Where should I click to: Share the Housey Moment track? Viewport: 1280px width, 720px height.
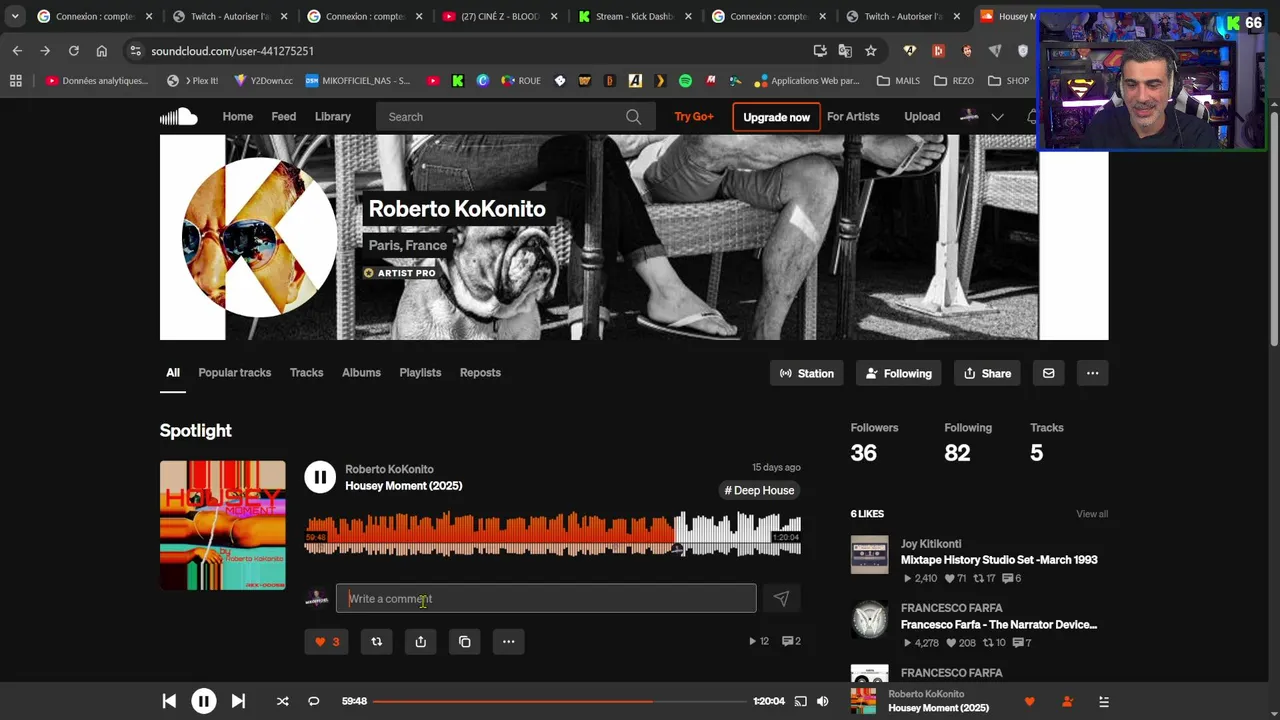coord(420,642)
